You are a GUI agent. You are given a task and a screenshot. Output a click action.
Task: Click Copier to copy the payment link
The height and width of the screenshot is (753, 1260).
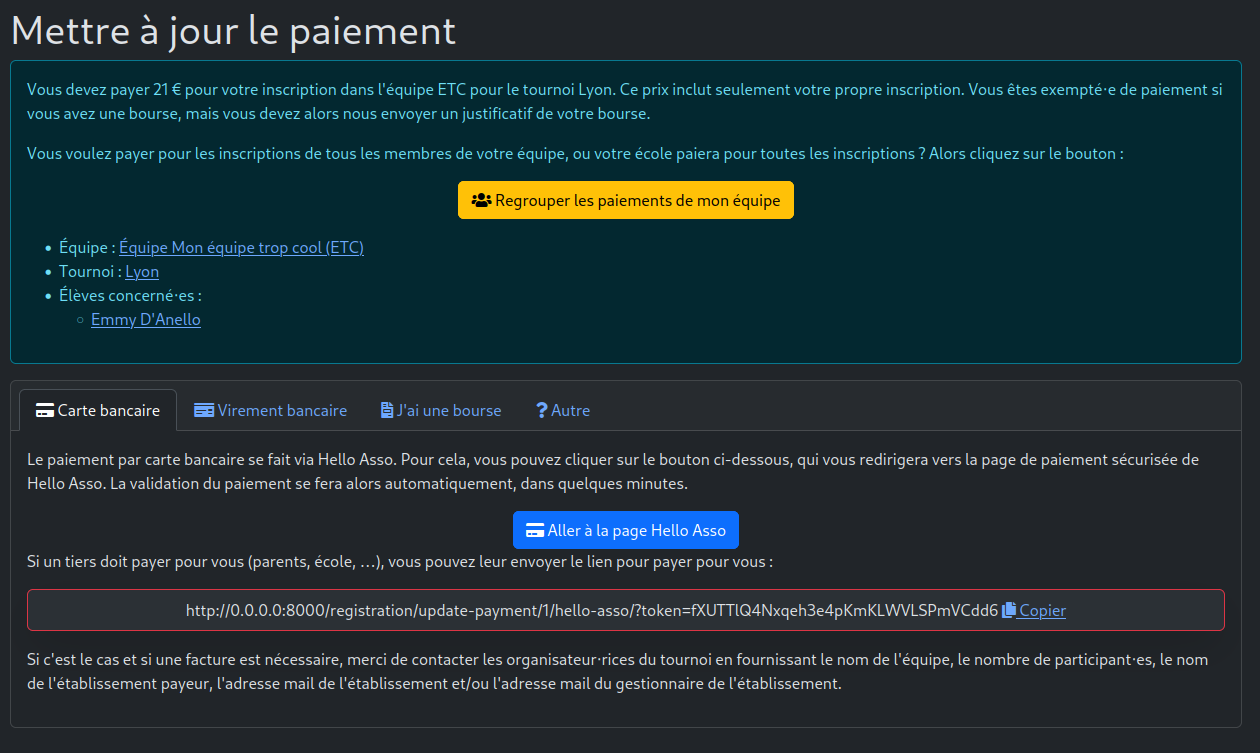[1043, 610]
